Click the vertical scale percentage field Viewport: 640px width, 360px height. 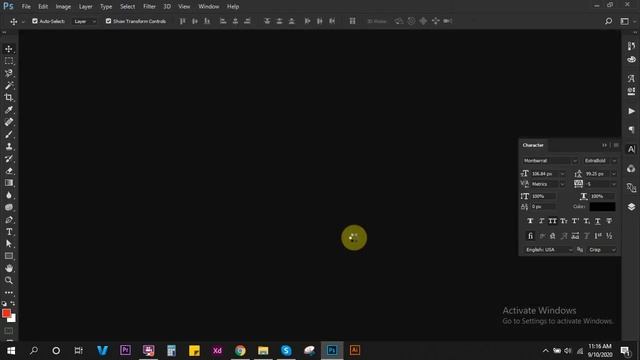(x=543, y=196)
